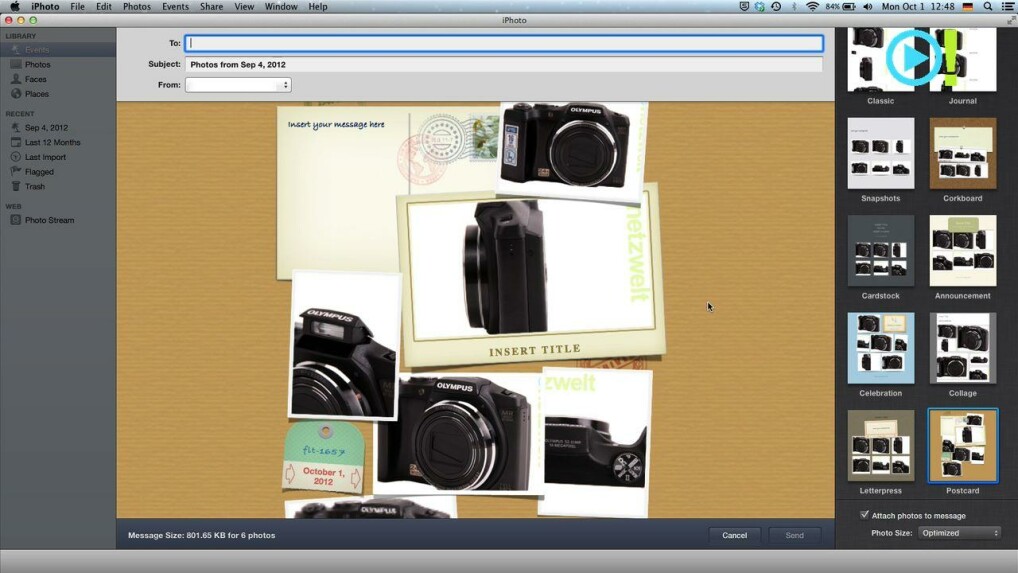Choose the Celebration email theme
Viewport: 1018px width, 573px height.
pyautogui.click(x=880, y=349)
